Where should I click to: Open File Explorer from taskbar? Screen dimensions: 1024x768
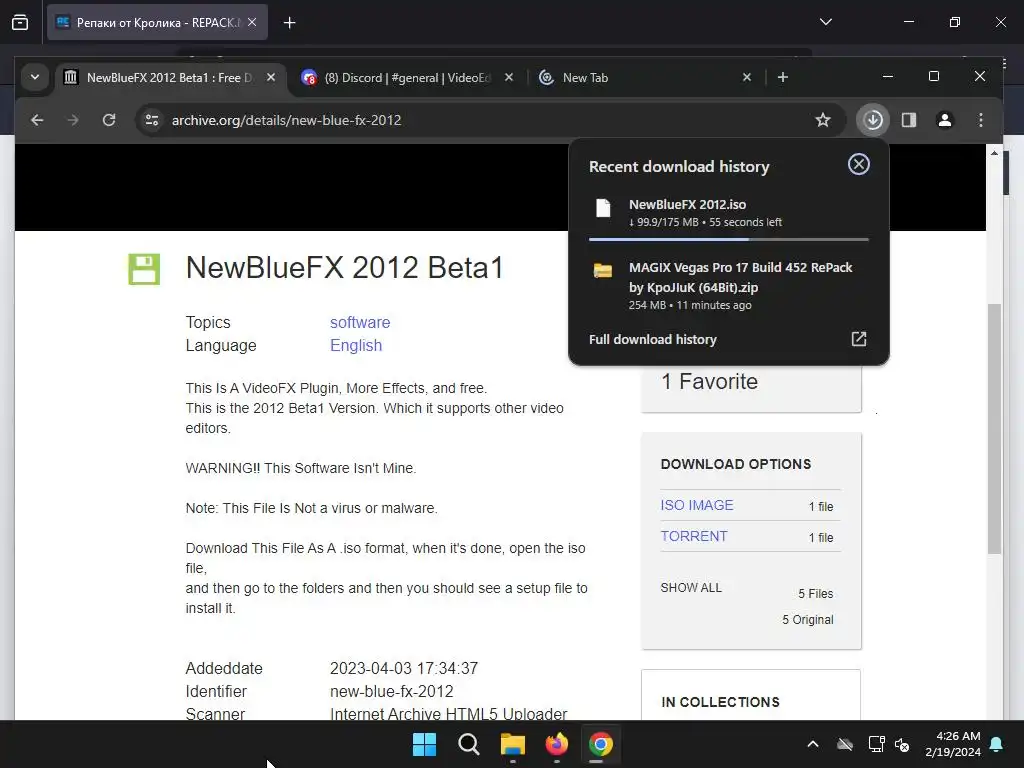tap(513, 744)
